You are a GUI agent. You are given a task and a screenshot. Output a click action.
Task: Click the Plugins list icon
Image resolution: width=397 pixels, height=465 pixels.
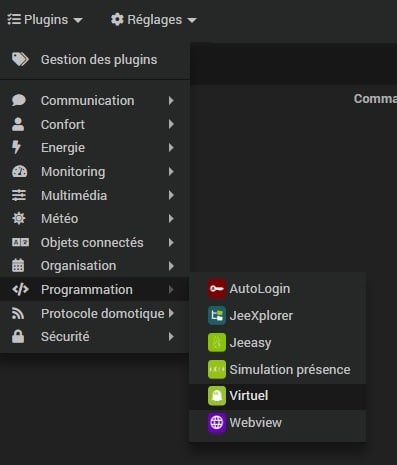[x=14, y=19]
